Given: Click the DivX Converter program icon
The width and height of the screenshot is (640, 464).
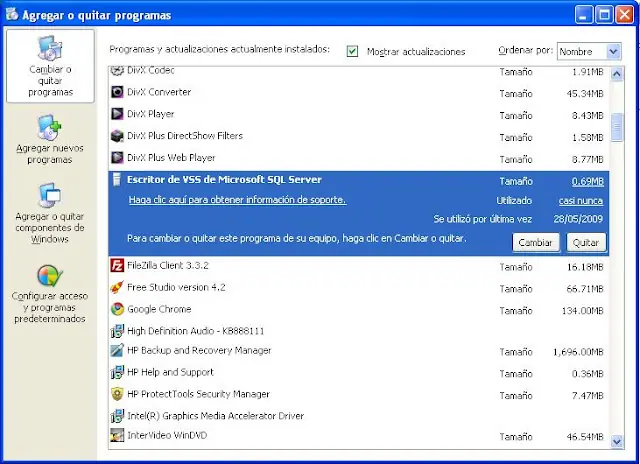Looking at the screenshot, I should [117, 92].
